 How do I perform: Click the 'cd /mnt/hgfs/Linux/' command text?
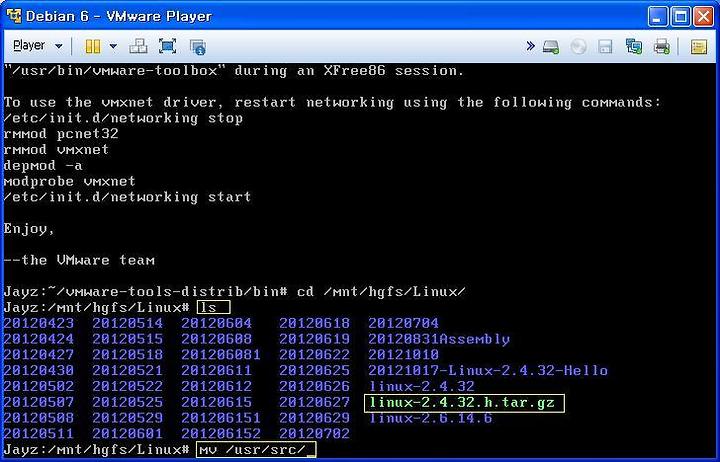[x=381, y=292]
